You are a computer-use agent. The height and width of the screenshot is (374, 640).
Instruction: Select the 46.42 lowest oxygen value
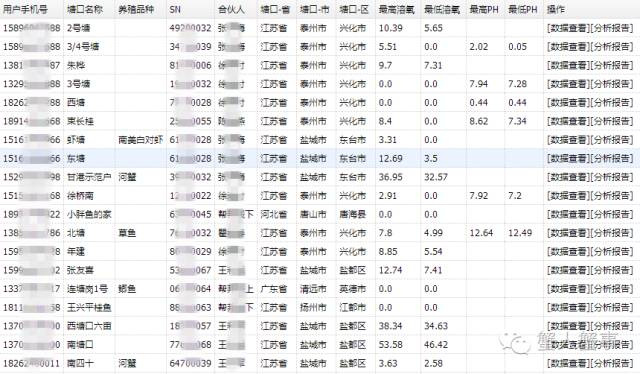(436, 345)
